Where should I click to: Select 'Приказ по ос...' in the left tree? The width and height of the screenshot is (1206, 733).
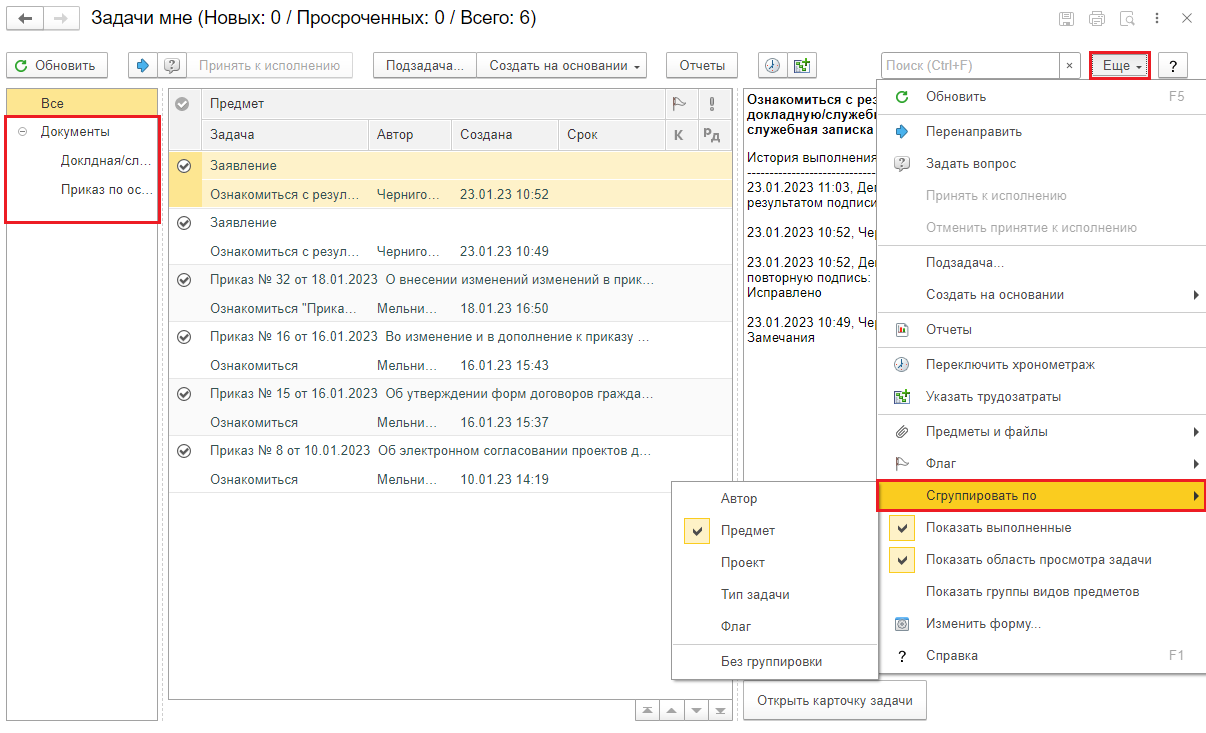pos(106,189)
